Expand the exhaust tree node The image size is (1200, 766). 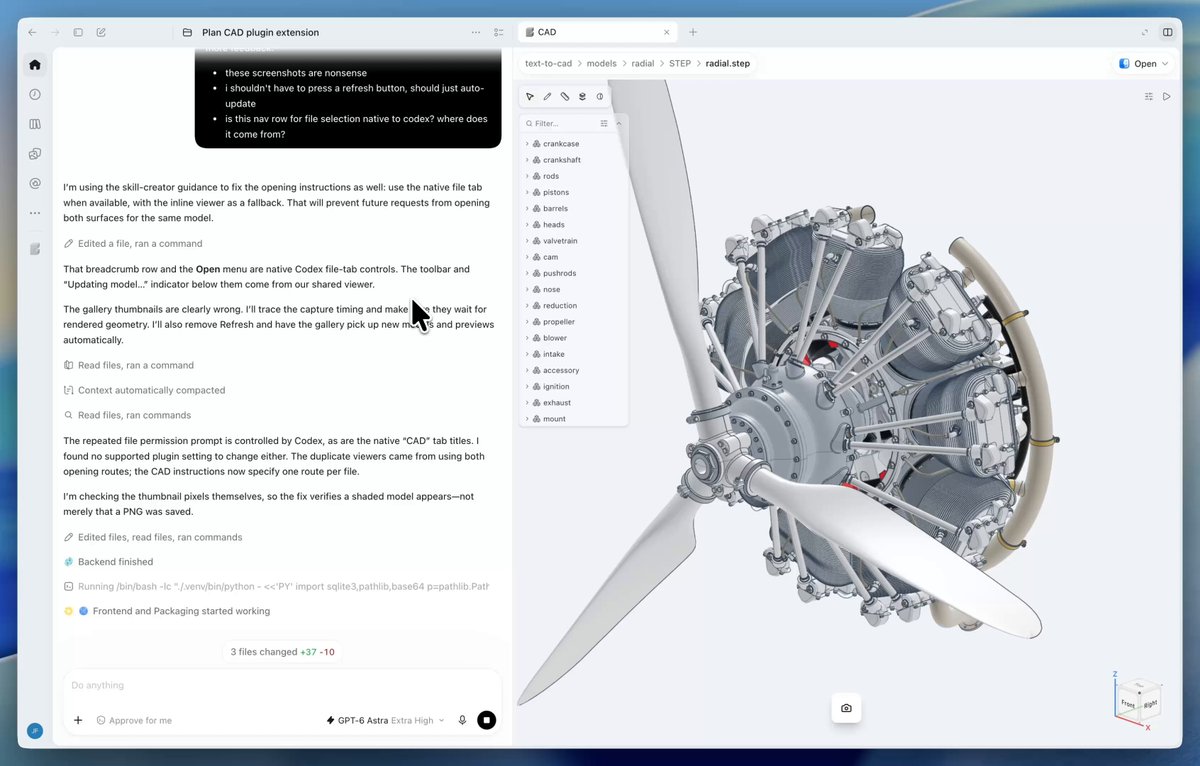click(527, 403)
